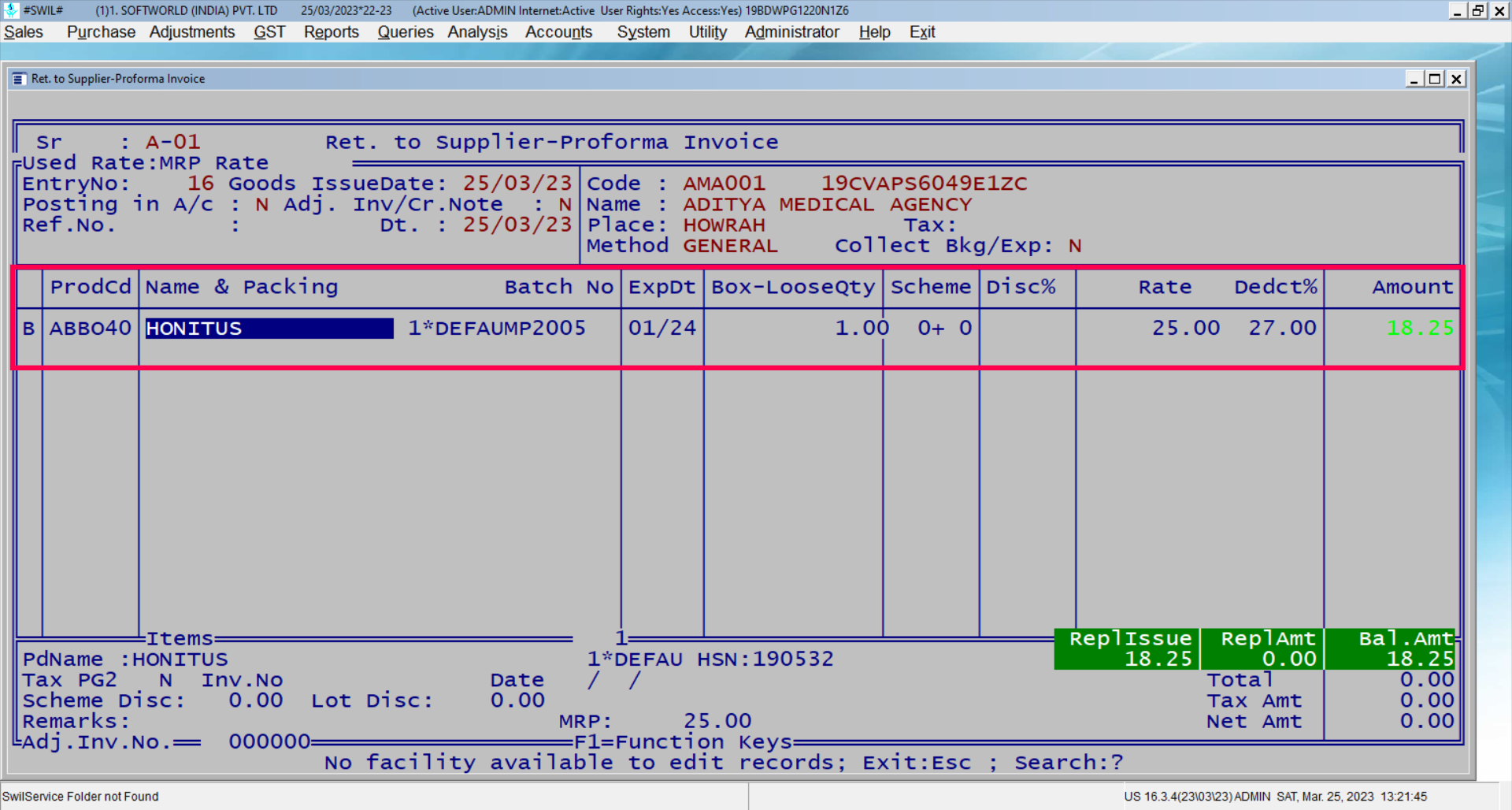Viewport: 1512px width, 810px height.
Task: Click the ReplAmt green box
Action: [x=1262, y=648]
